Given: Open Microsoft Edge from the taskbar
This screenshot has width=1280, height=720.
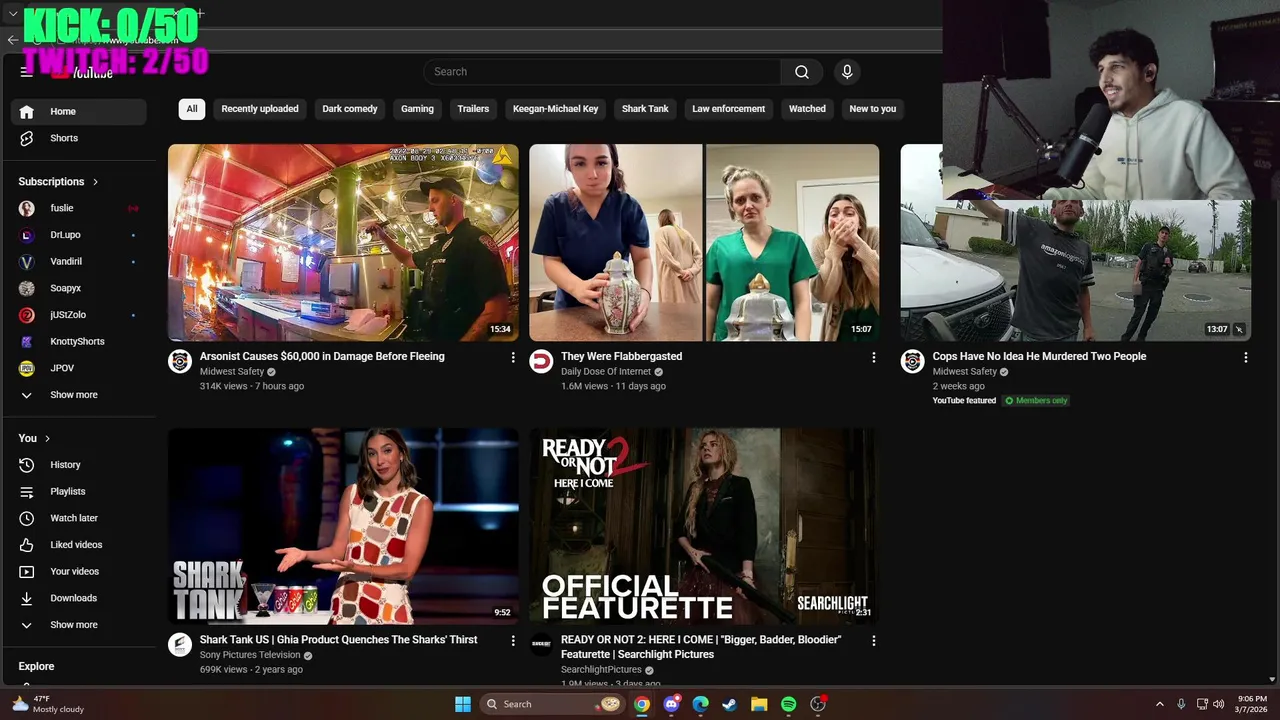Looking at the screenshot, I should click(701, 704).
